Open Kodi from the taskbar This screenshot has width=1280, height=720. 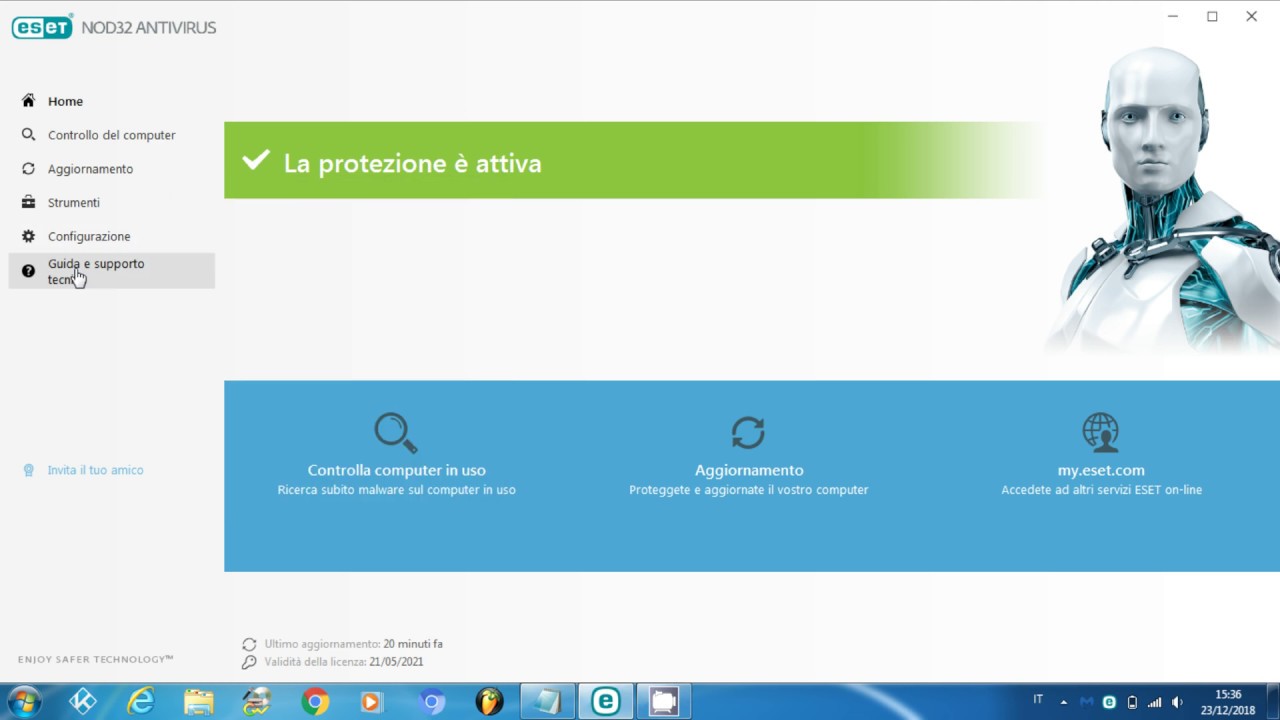pyautogui.click(x=83, y=702)
